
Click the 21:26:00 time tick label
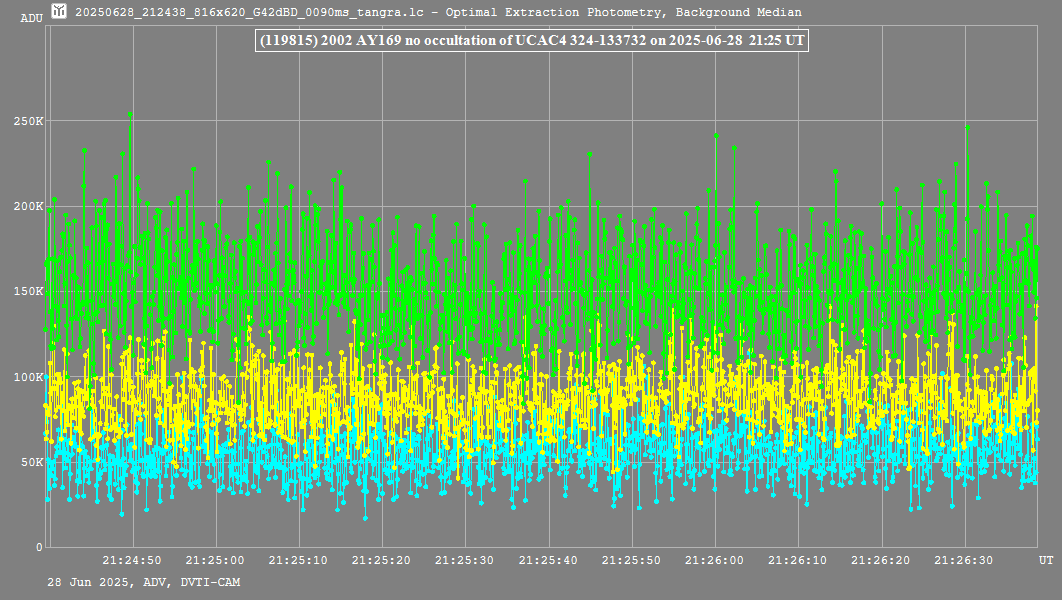coord(715,561)
